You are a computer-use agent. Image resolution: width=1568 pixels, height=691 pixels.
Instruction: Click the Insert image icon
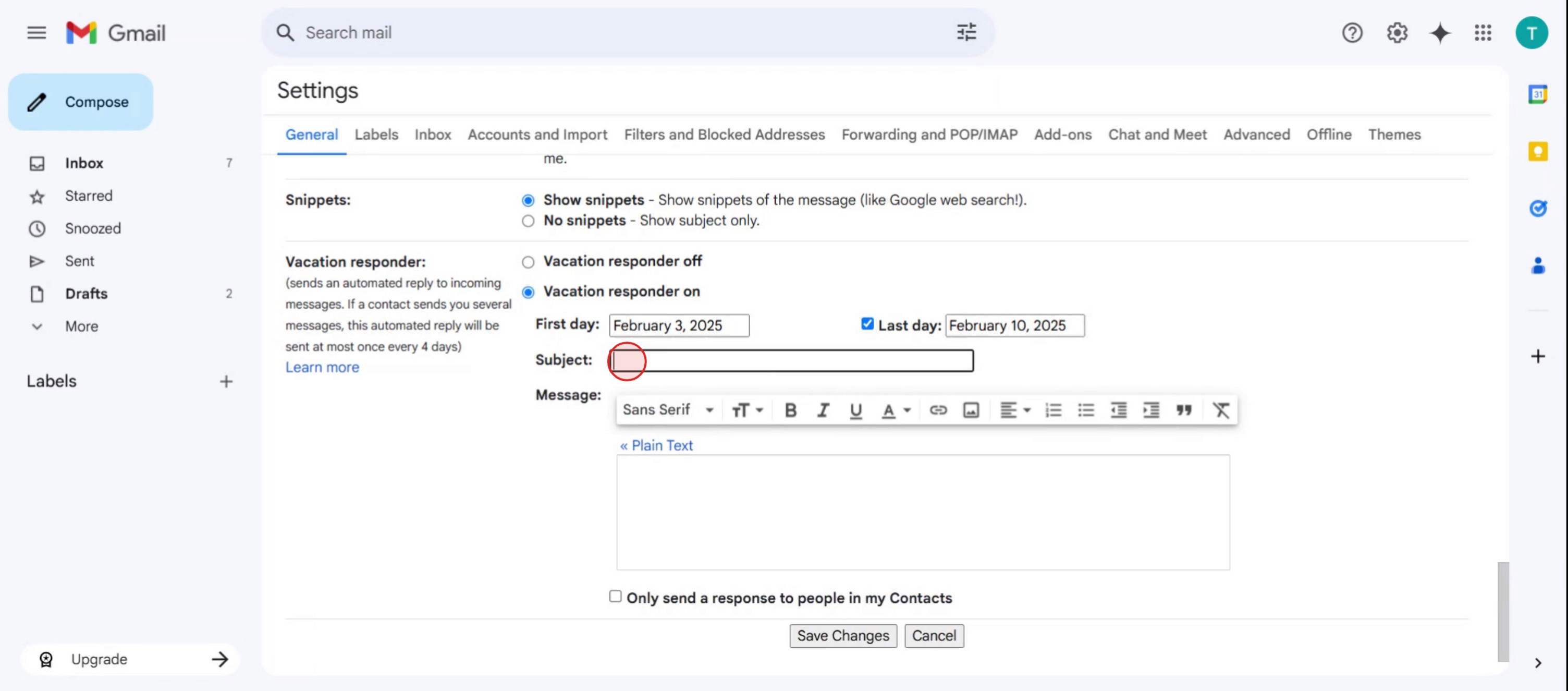(971, 410)
